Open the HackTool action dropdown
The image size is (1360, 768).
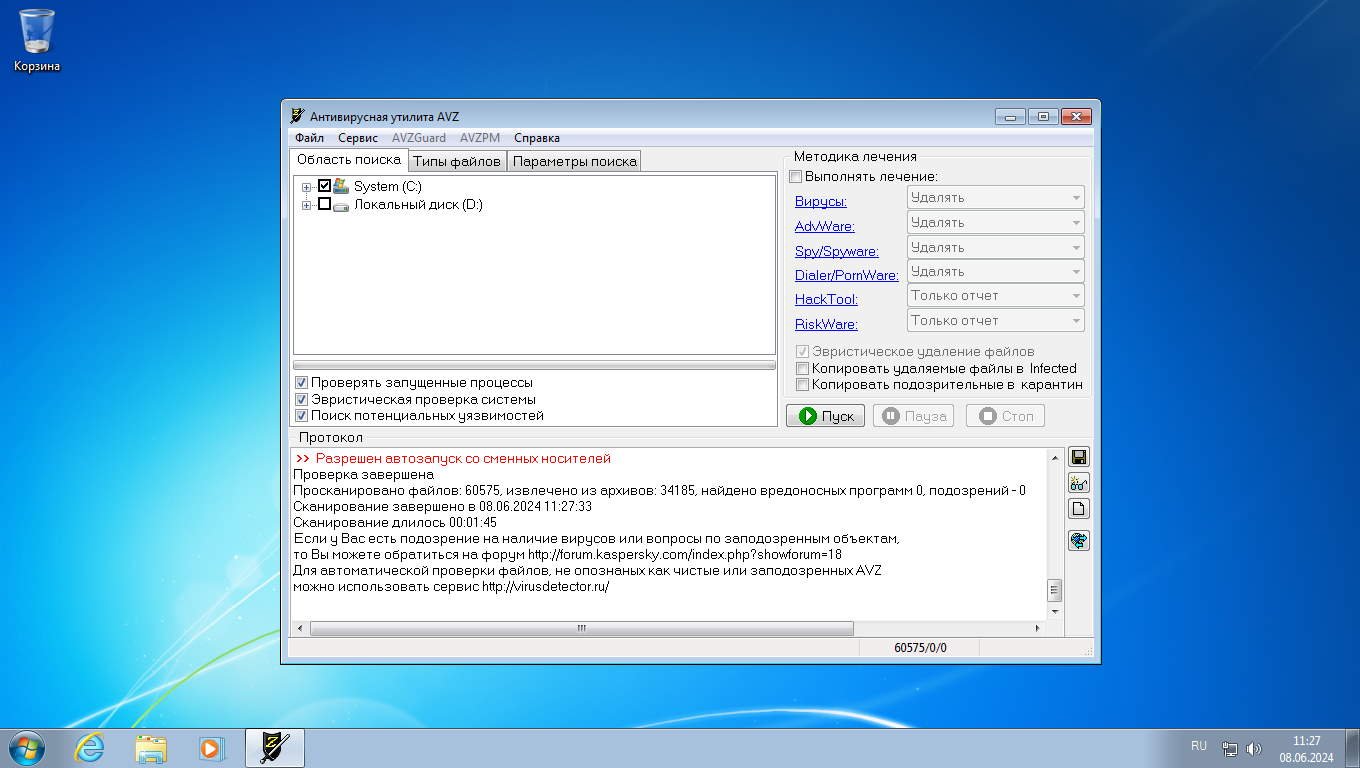point(995,296)
